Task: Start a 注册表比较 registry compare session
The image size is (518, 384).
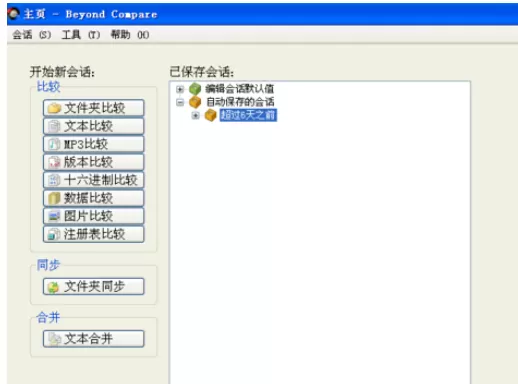Action: click(x=94, y=234)
